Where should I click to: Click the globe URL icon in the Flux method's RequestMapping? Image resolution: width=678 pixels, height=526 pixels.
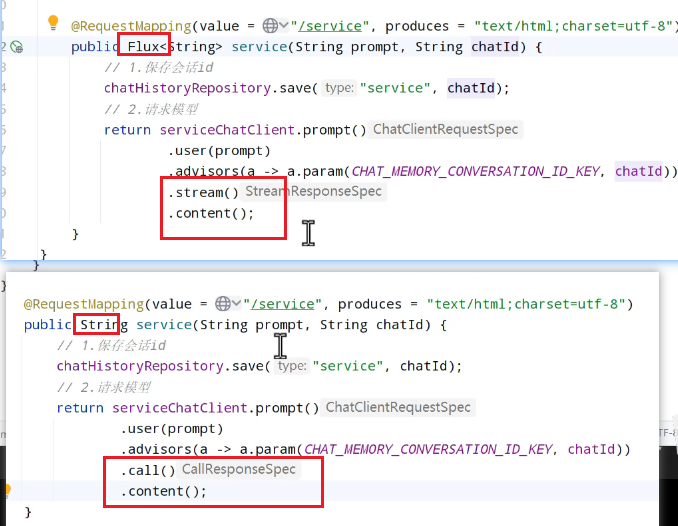coord(270,26)
